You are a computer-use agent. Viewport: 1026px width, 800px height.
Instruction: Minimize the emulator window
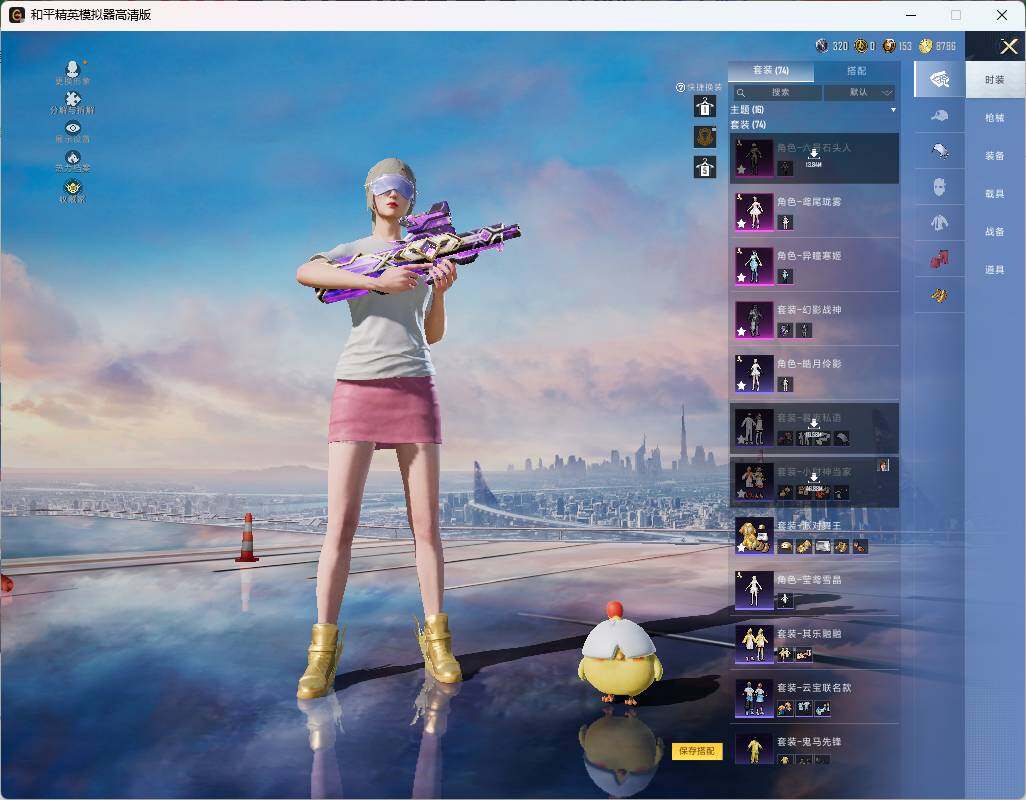pos(911,15)
